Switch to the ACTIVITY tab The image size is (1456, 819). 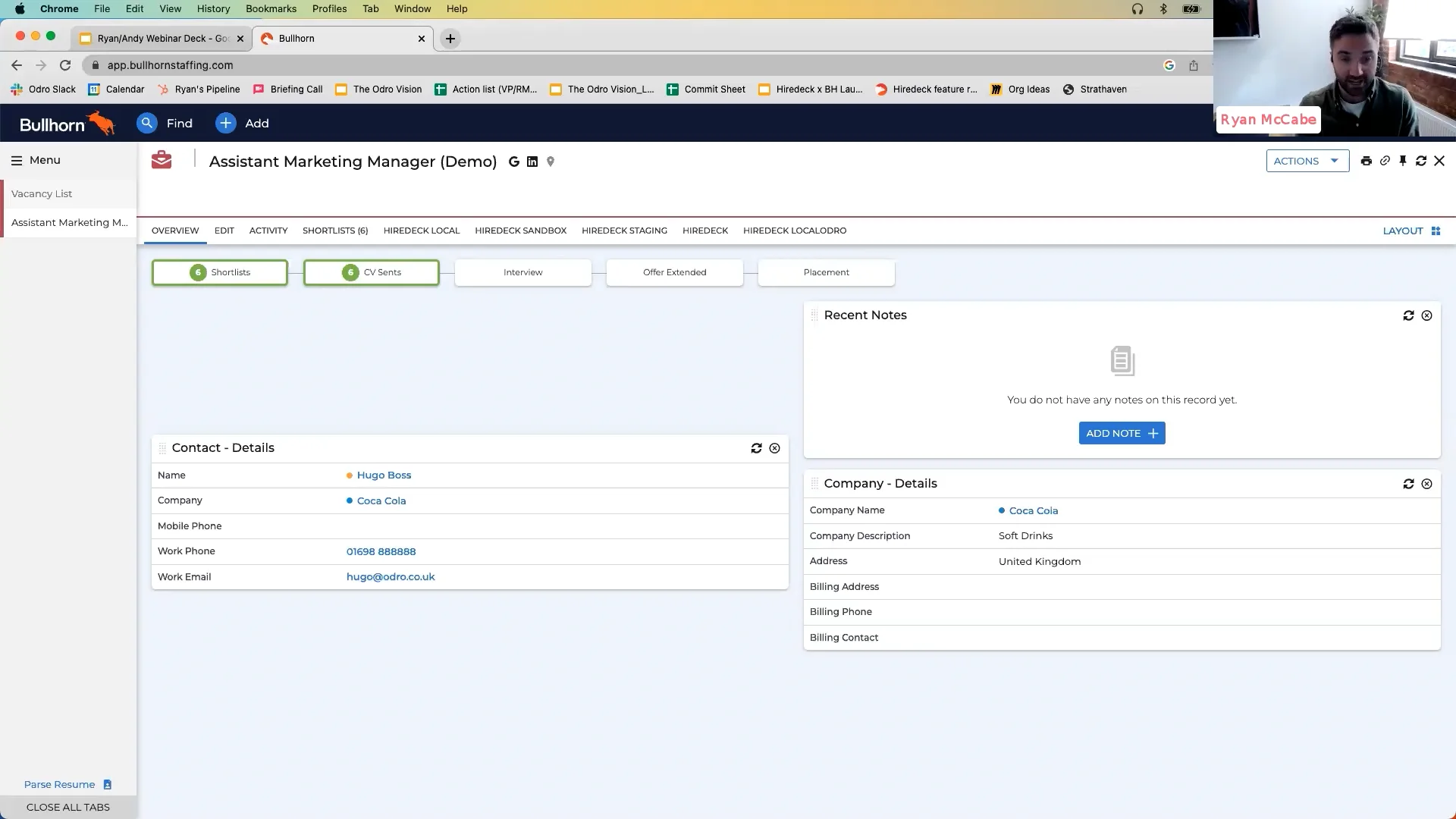pos(268,231)
